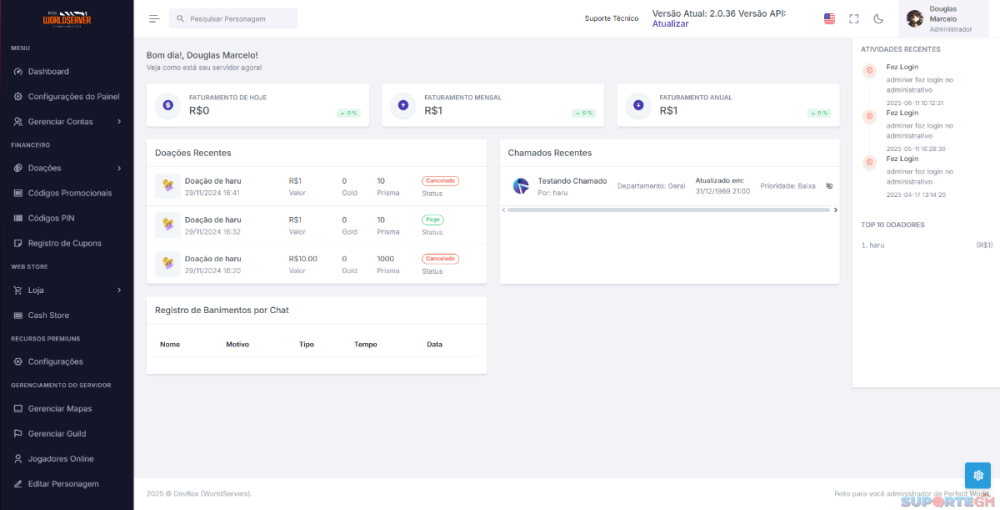Click the Faturamento Mensal icon

(403, 105)
